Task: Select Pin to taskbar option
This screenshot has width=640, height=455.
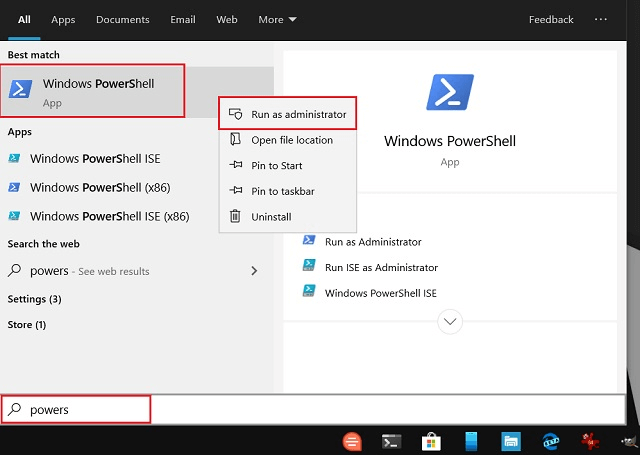Action: click(281, 191)
